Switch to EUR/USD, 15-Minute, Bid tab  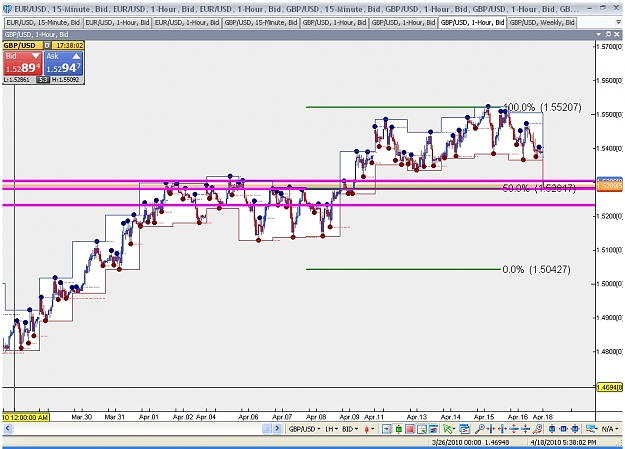[x=43, y=23]
